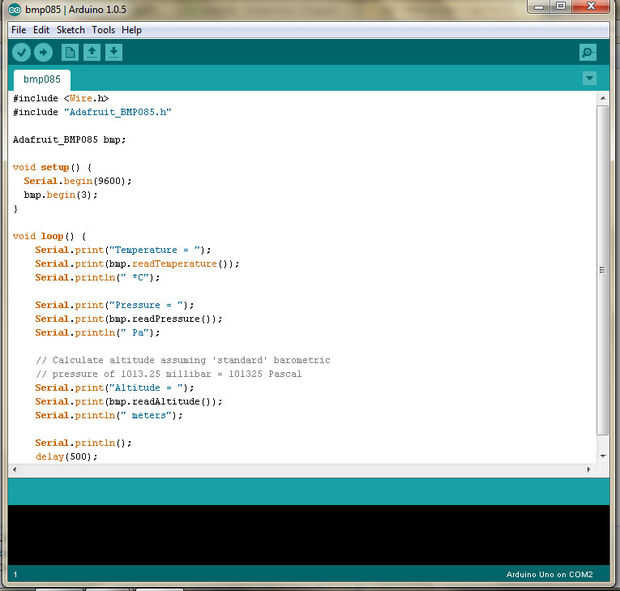Click the 'bmp.readTemperature()' line
Image resolution: width=620 pixels, height=591 pixels.
(137, 264)
